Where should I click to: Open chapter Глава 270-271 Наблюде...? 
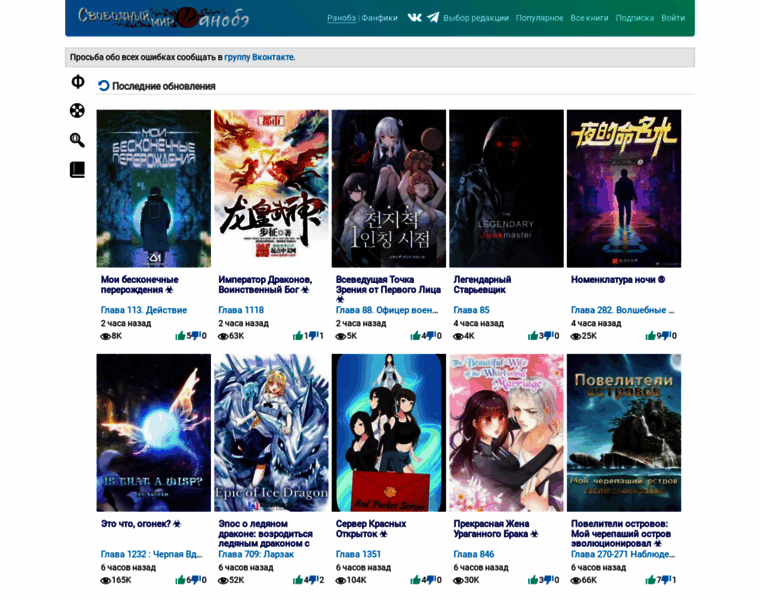[622, 554]
